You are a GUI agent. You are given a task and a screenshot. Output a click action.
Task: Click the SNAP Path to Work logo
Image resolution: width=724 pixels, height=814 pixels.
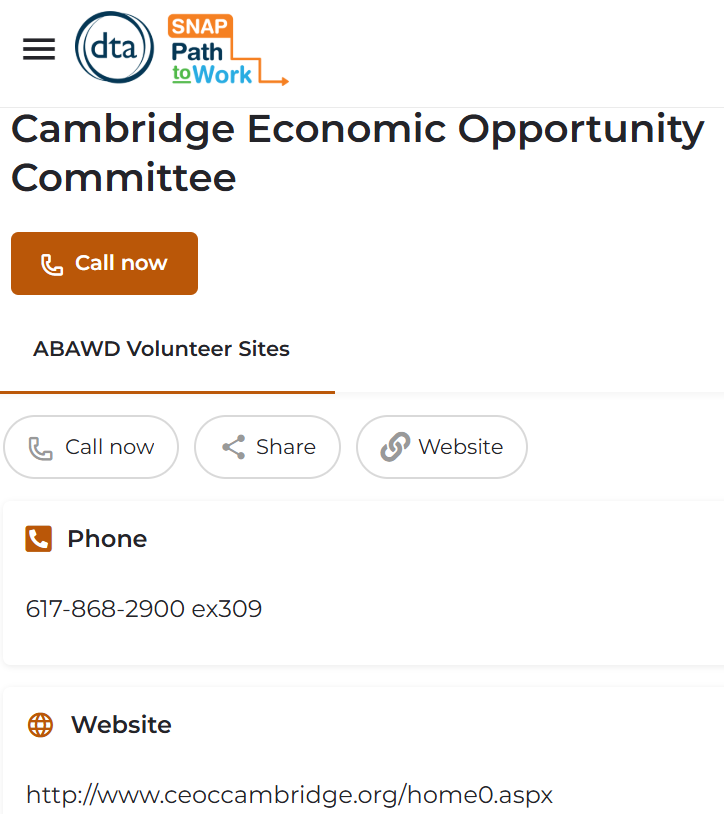227,50
